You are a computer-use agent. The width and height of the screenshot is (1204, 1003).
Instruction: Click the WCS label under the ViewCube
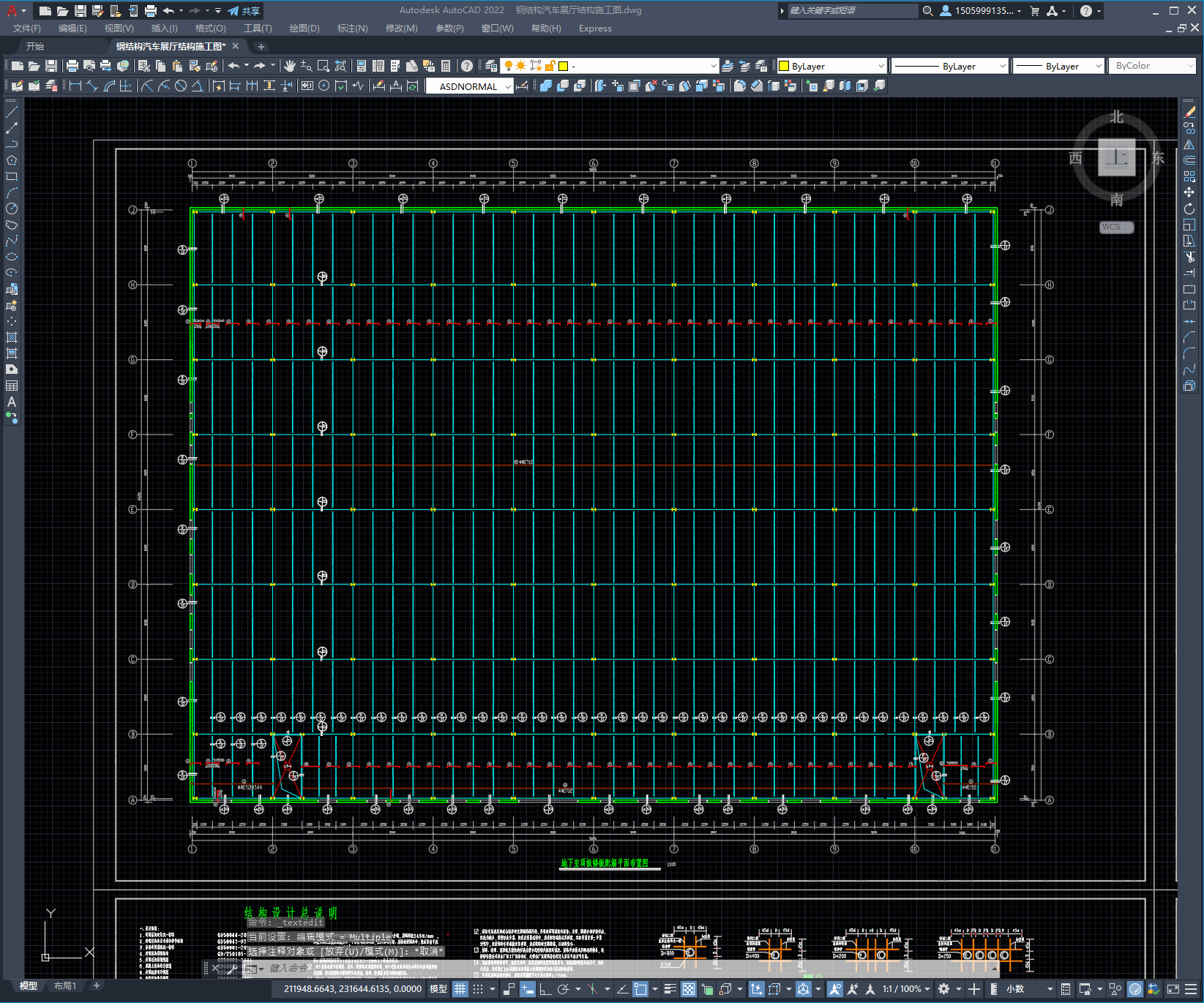pyautogui.click(x=1116, y=227)
